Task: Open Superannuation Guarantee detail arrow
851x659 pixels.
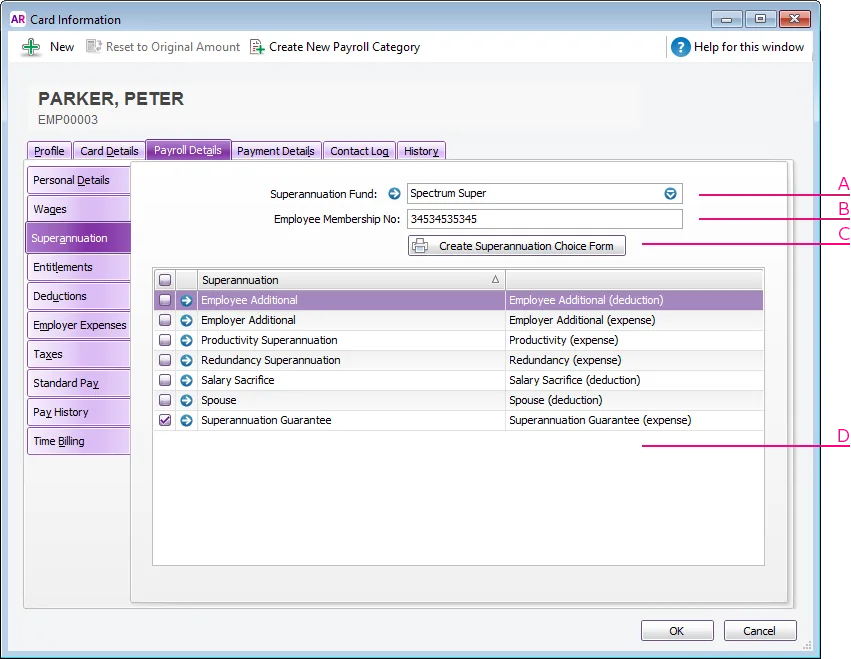Action: [186, 421]
